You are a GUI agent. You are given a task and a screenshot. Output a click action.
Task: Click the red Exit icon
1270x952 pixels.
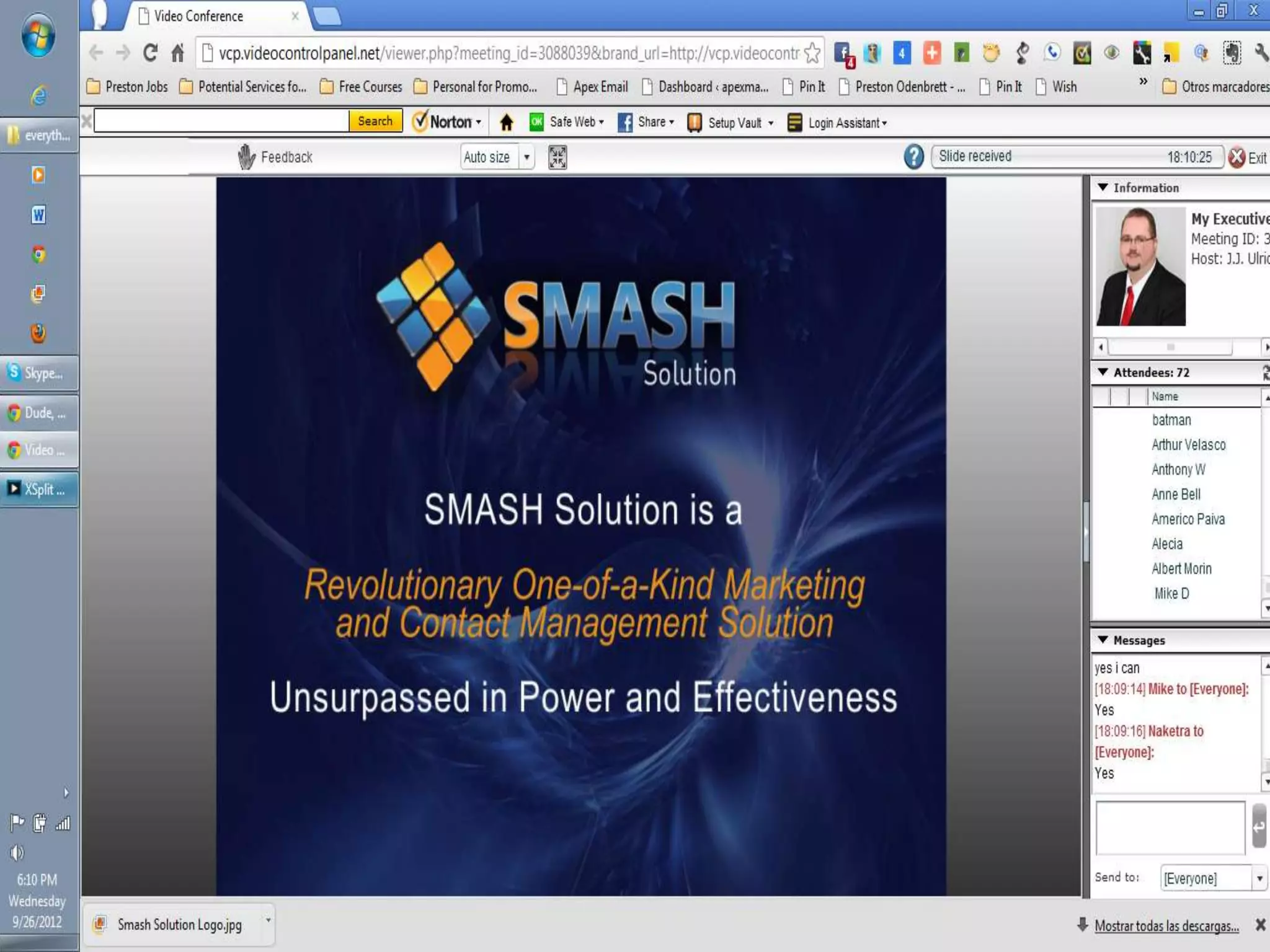coord(1237,157)
